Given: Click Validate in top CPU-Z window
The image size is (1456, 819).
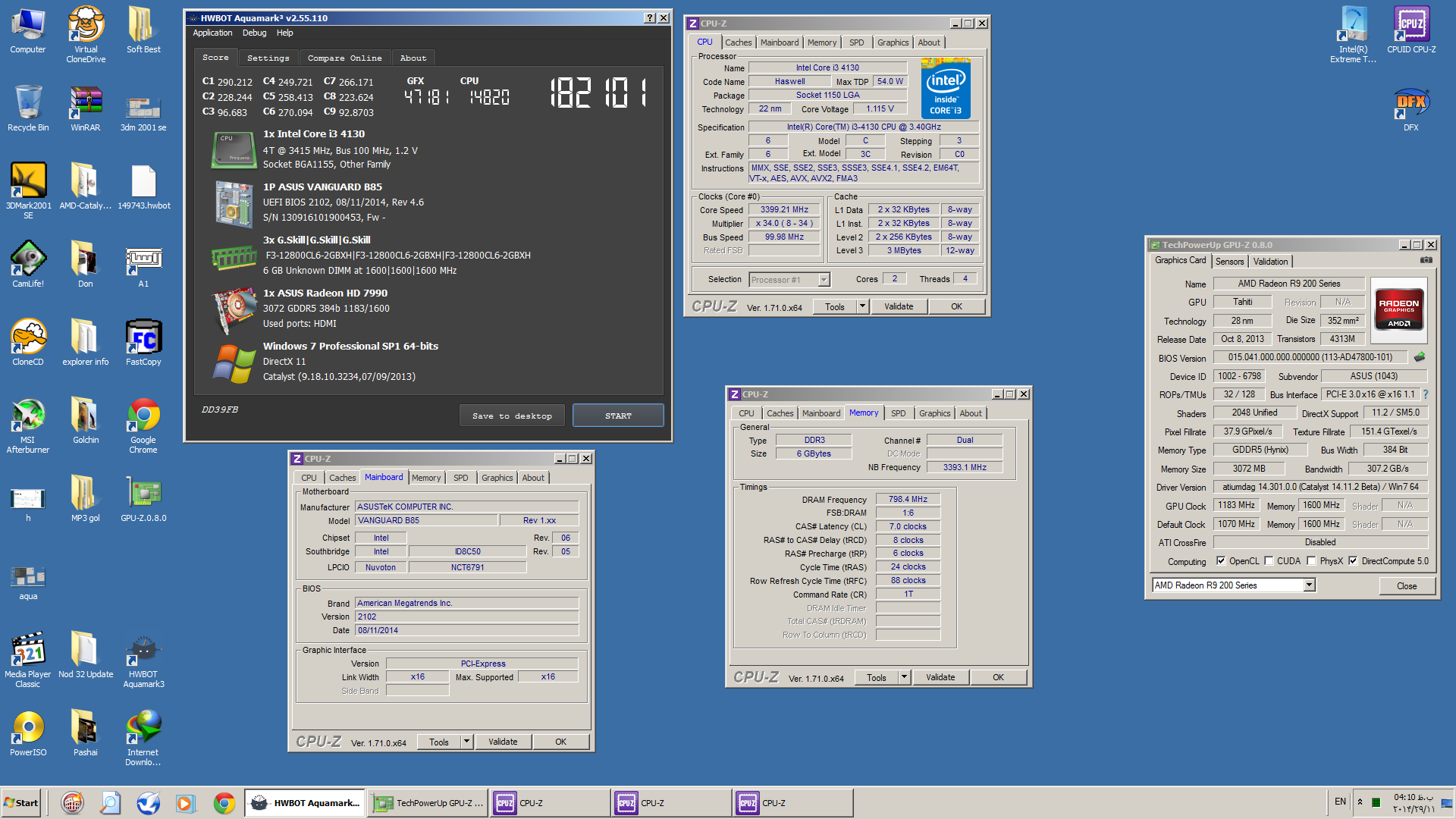Looking at the screenshot, I should (899, 306).
